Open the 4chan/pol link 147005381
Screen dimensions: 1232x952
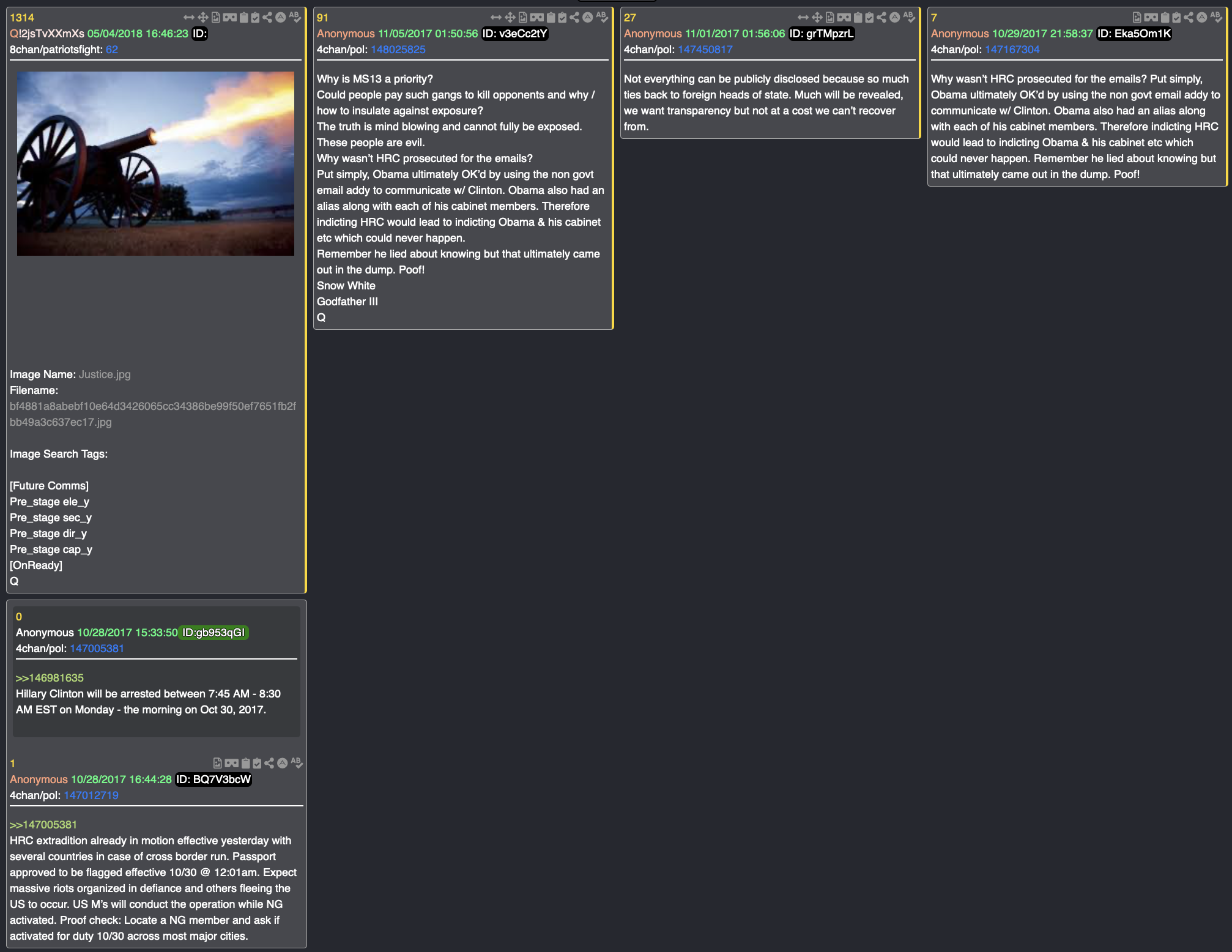97,649
